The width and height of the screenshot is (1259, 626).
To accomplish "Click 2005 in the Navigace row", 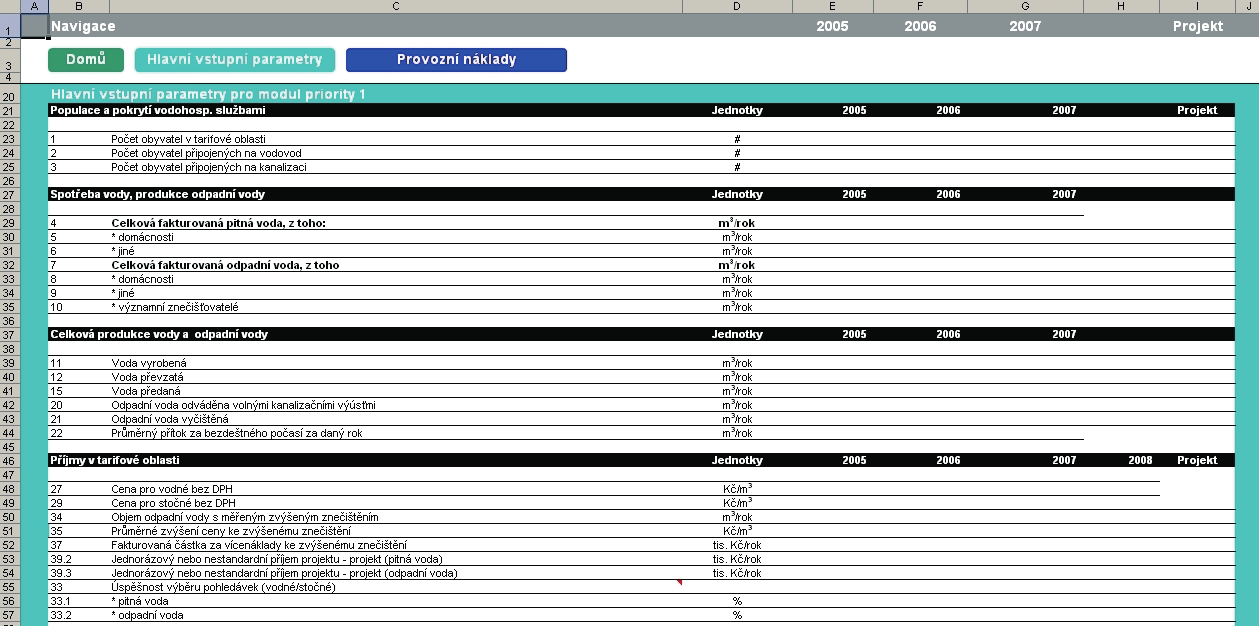I will (x=832, y=26).
